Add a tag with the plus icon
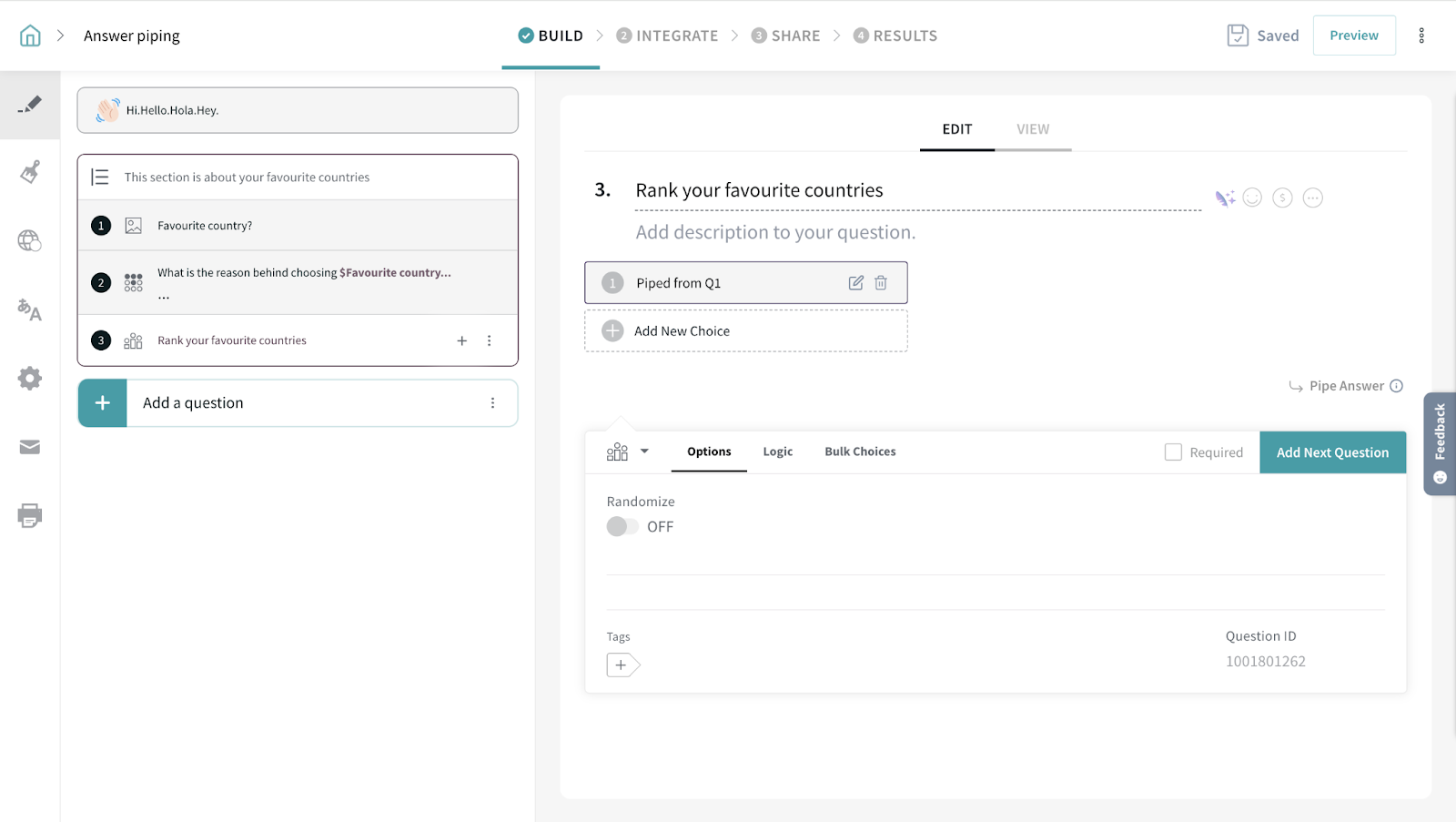 (622, 665)
